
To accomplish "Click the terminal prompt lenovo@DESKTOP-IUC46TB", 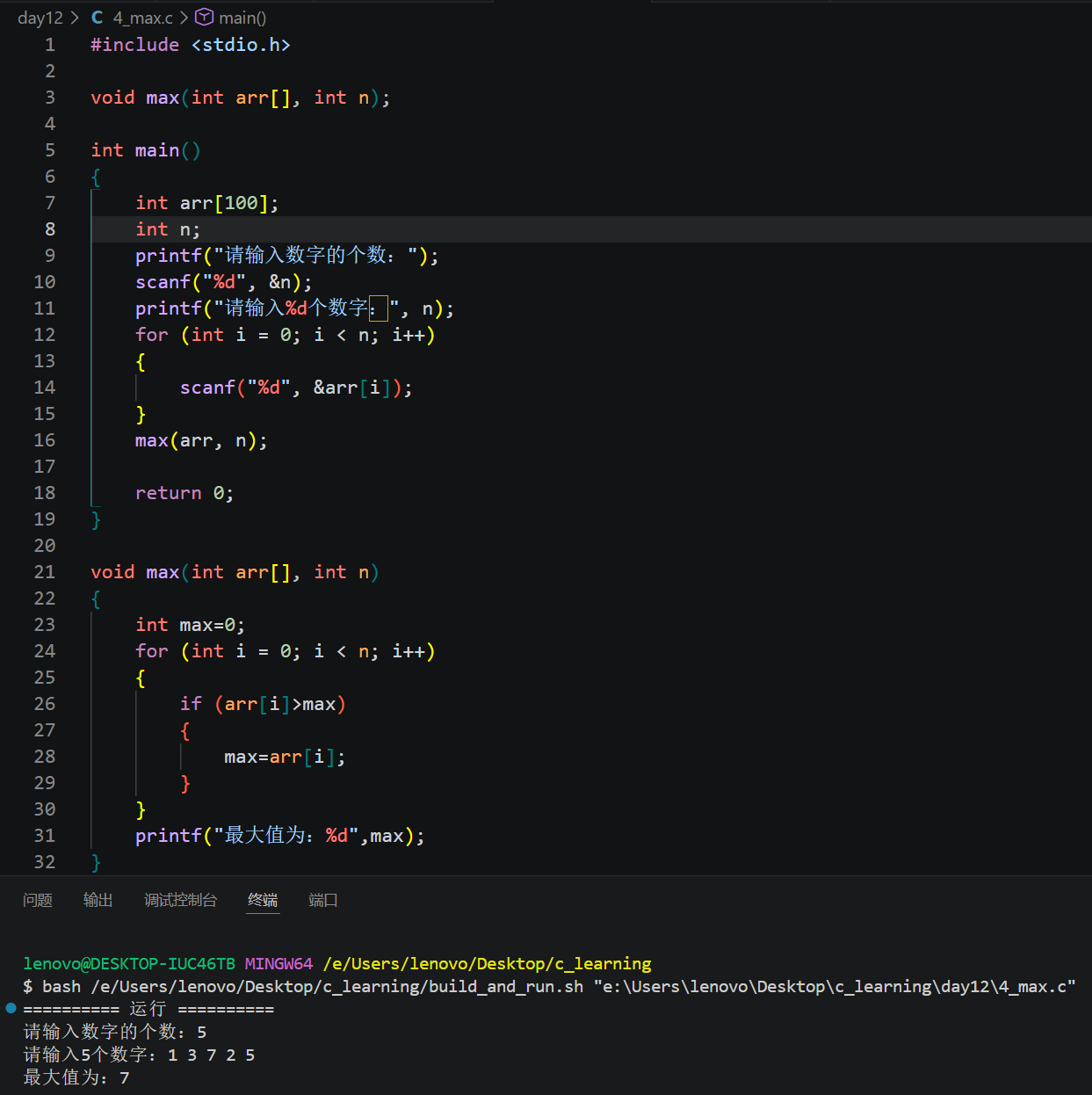I will click(x=129, y=964).
